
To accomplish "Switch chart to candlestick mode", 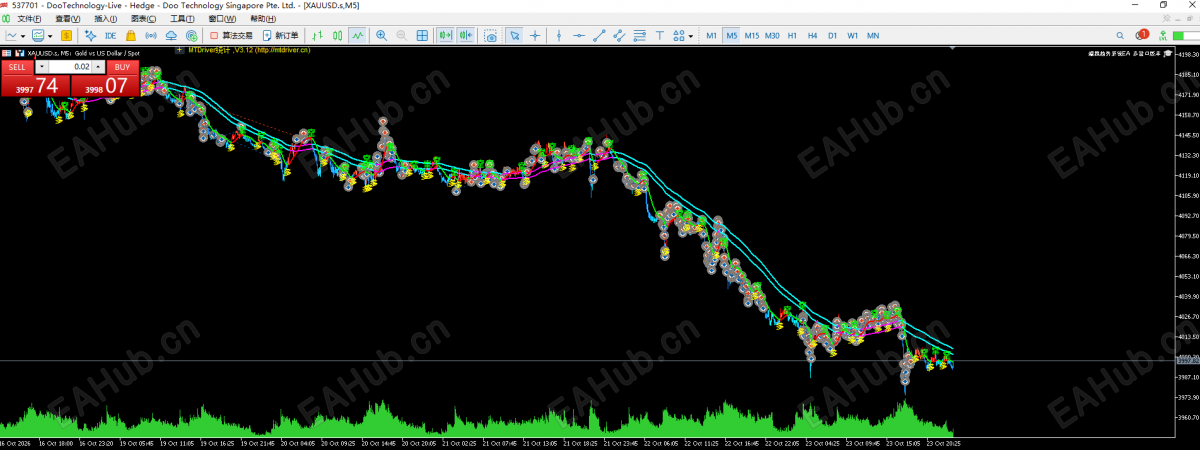I will click(338, 35).
